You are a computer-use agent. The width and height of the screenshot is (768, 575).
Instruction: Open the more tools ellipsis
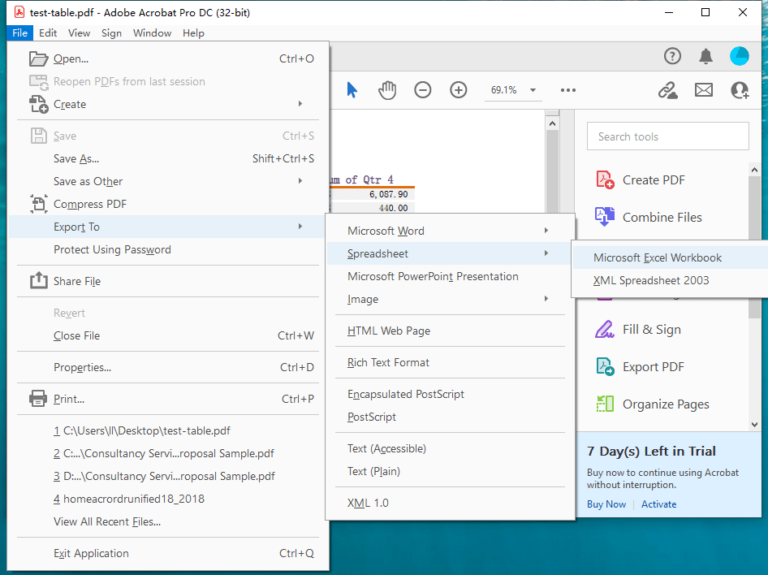tap(568, 90)
